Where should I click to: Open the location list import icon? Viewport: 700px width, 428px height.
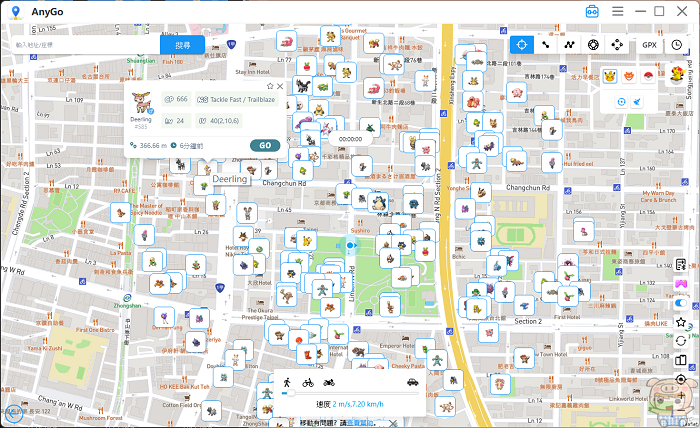point(681,265)
